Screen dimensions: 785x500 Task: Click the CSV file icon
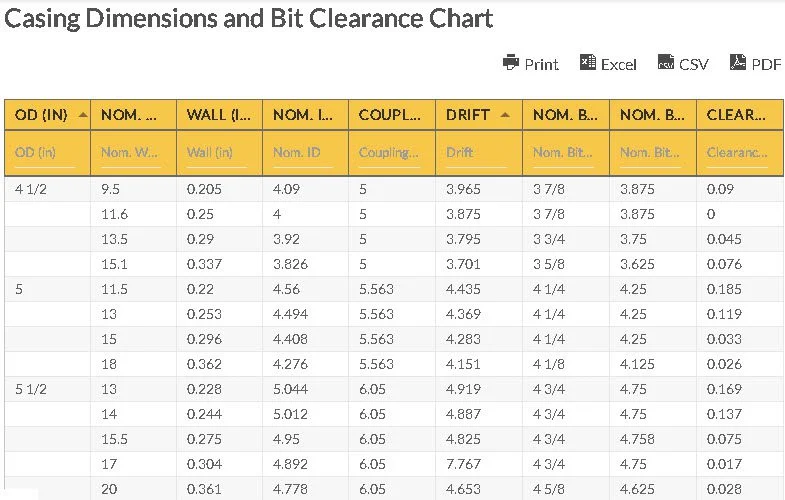[666, 63]
